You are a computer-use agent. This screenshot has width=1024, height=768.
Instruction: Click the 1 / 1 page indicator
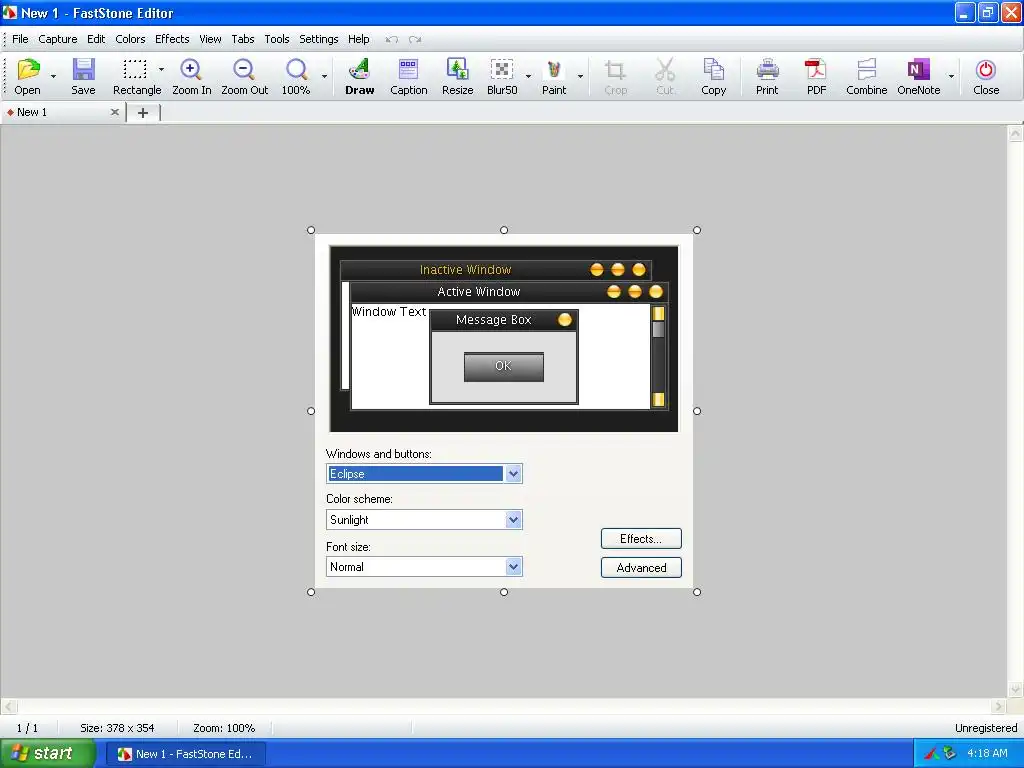(27, 728)
